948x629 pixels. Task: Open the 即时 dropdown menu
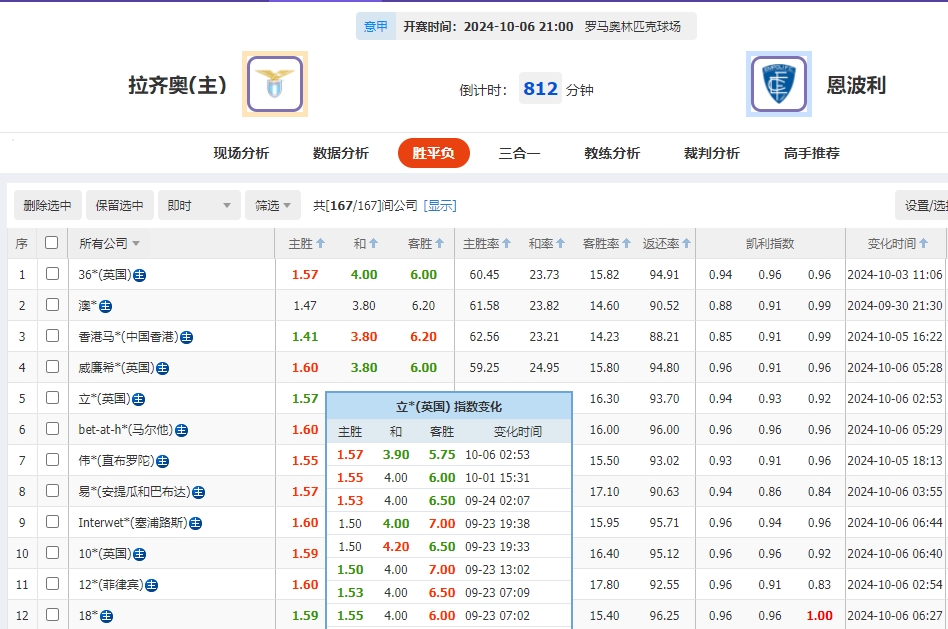198,205
